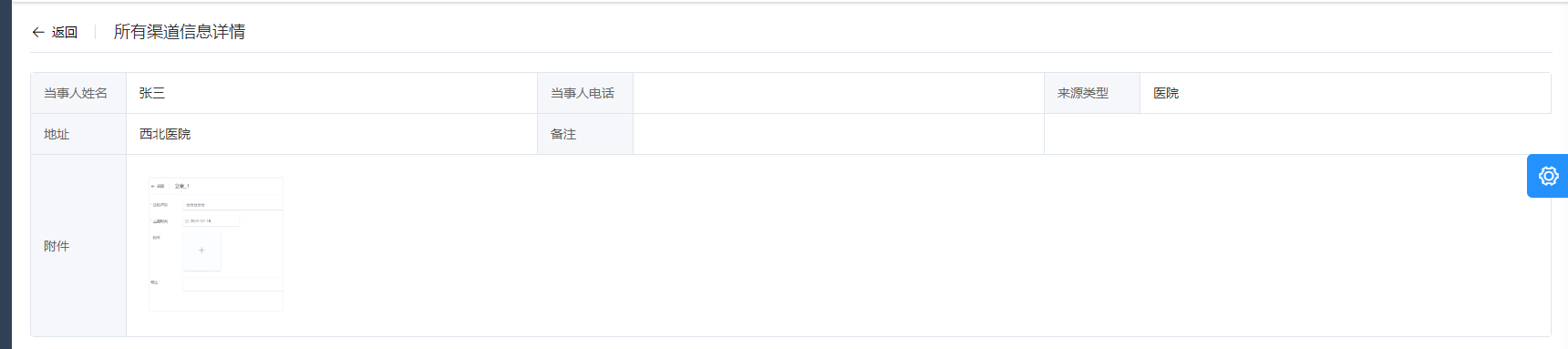Screen dimensions: 1568x349
Task: Select the address value 西北医院
Action: point(165,134)
